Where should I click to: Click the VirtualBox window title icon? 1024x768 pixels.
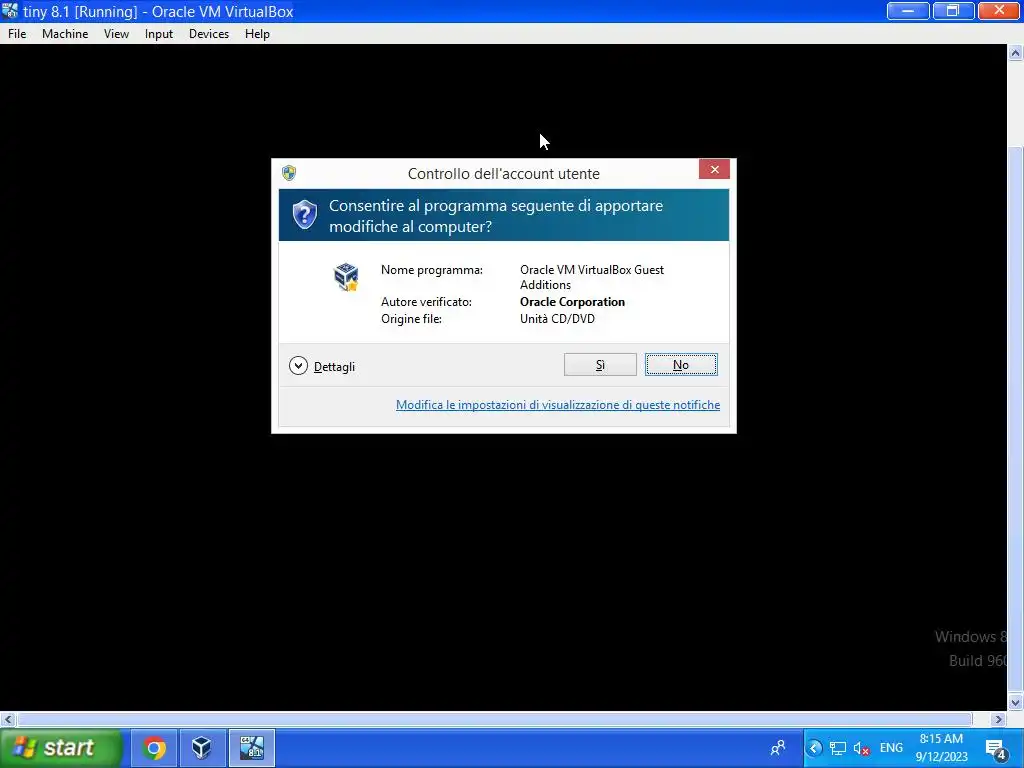[10, 11]
